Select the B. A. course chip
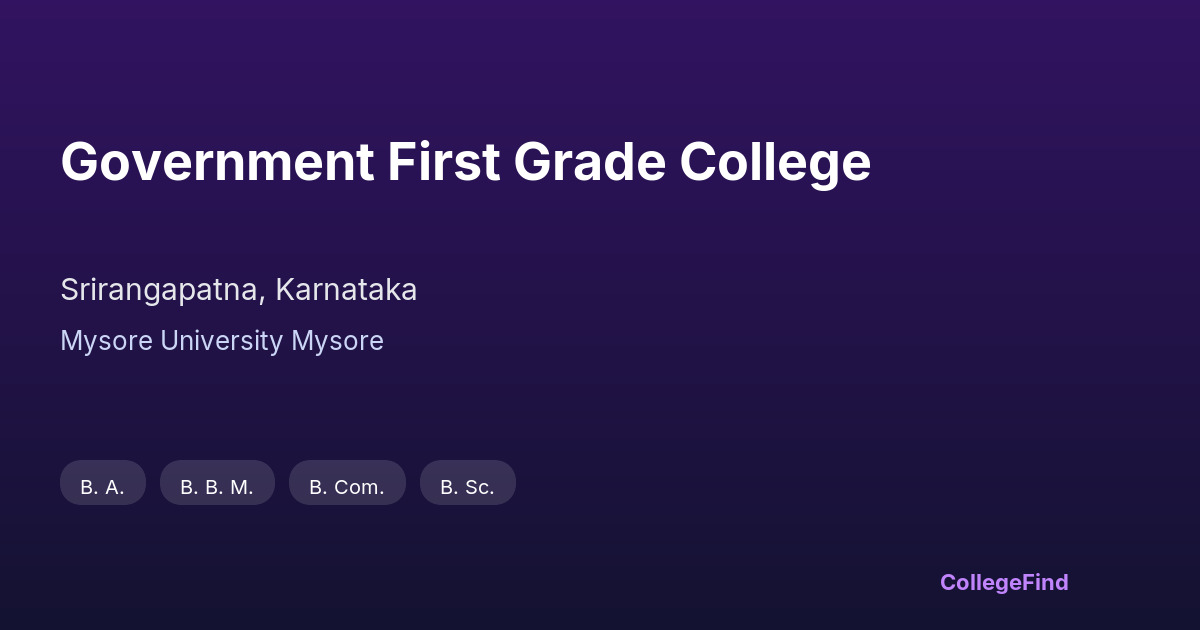The image size is (1200, 630). 103,483
